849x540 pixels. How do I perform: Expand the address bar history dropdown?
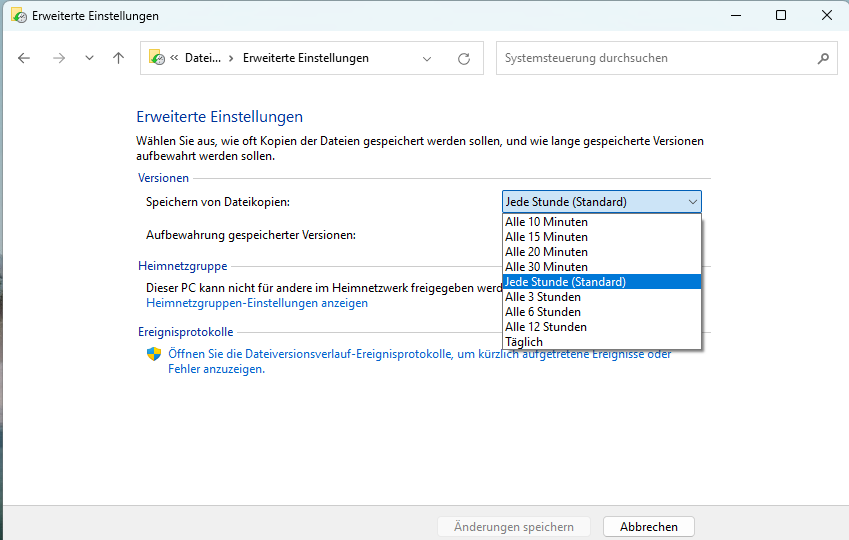tap(427, 58)
